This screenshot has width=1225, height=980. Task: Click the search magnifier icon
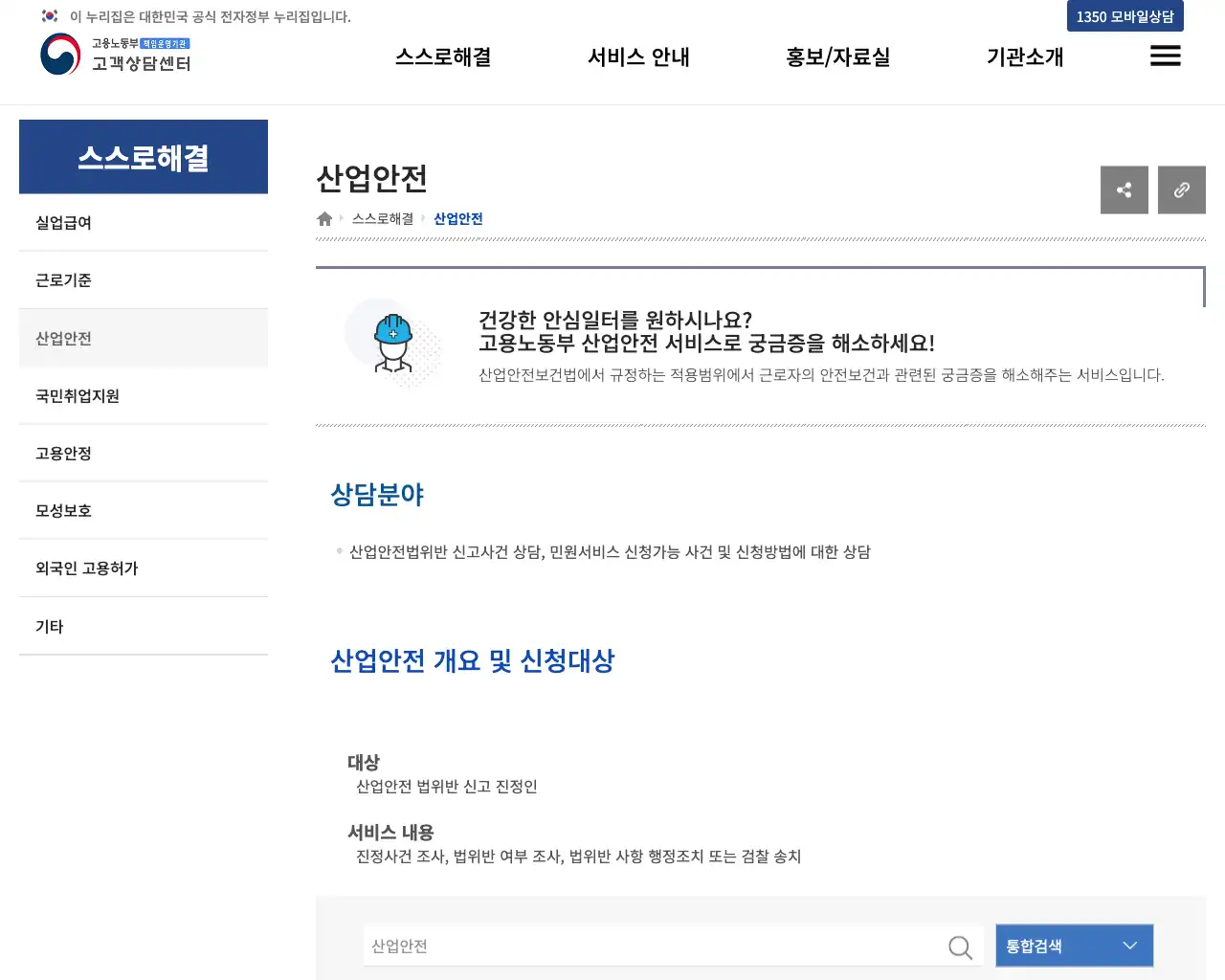coord(959,946)
